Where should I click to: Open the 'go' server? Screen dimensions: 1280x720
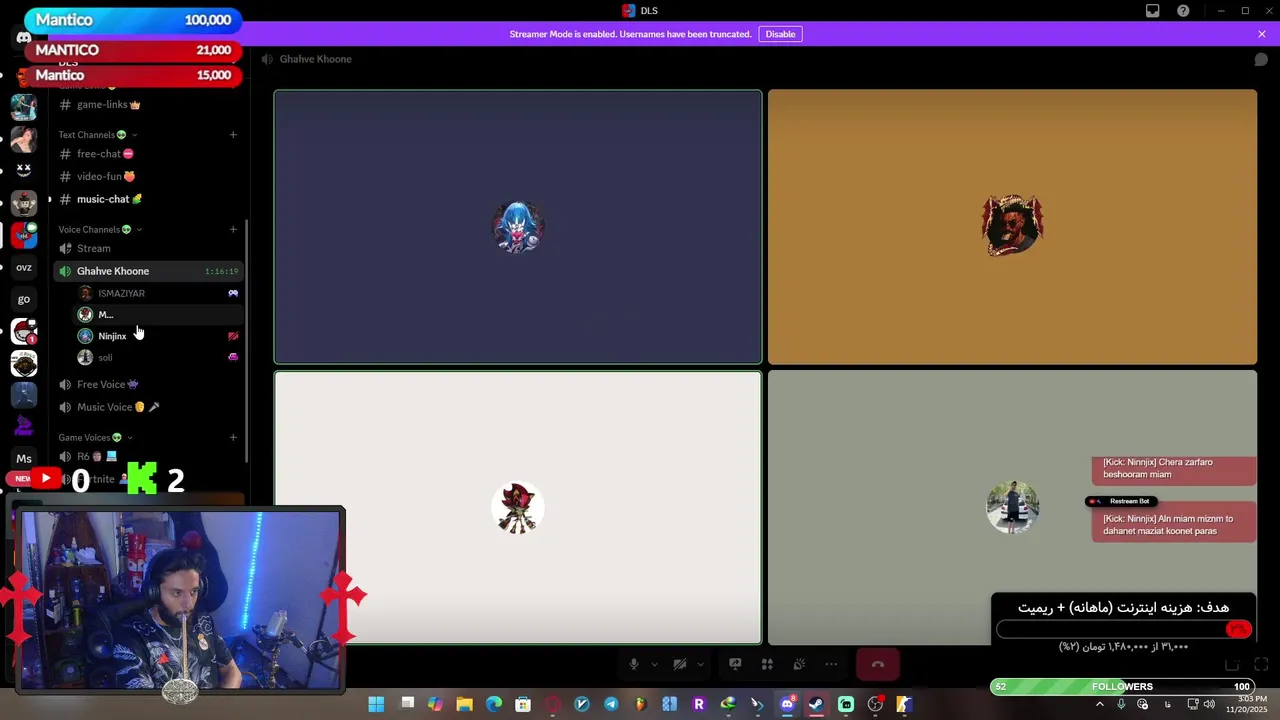24,299
